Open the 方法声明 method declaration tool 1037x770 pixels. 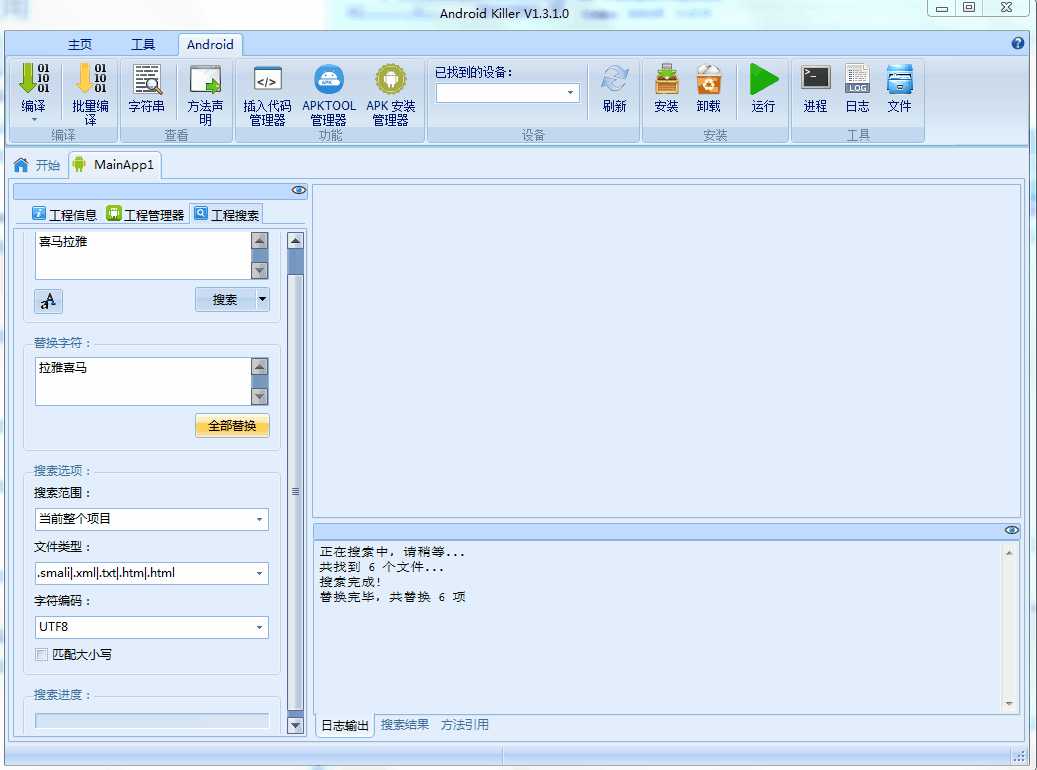coord(205,94)
